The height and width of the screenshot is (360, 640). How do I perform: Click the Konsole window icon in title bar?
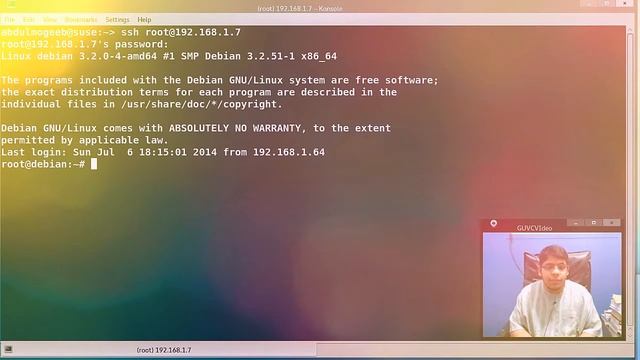click(11, 5)
